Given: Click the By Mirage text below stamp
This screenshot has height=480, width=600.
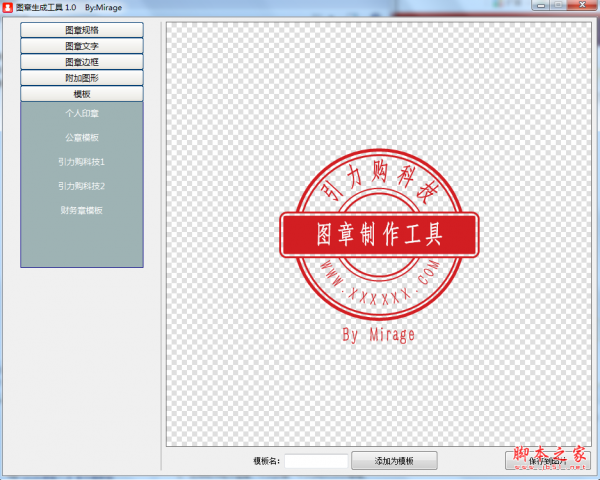Looking at the screenshot, I should coord(378,334).
